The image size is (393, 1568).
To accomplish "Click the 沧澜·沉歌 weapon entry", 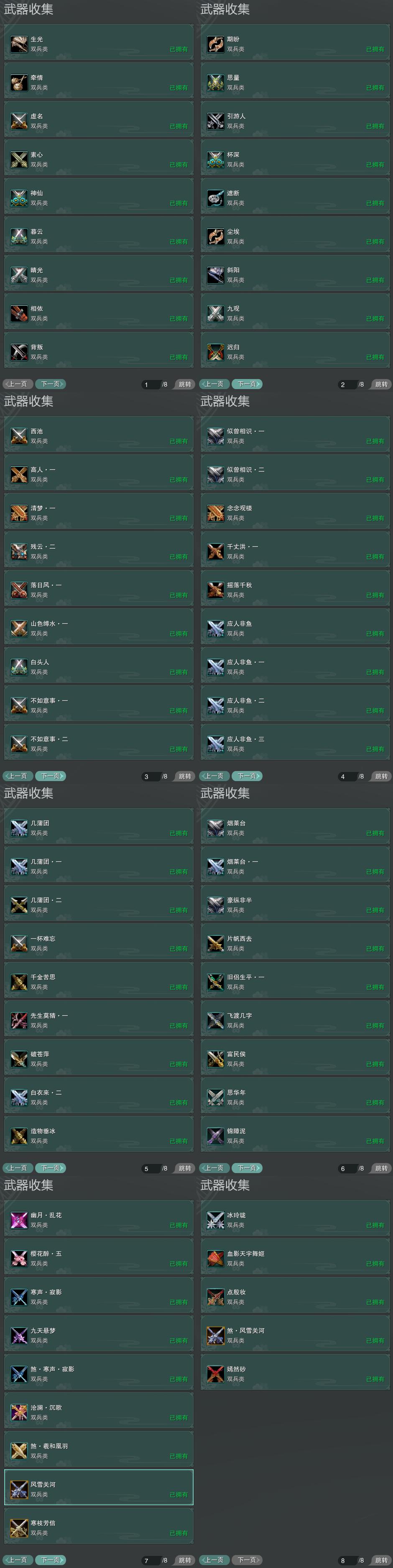I will pos(99,1412).
